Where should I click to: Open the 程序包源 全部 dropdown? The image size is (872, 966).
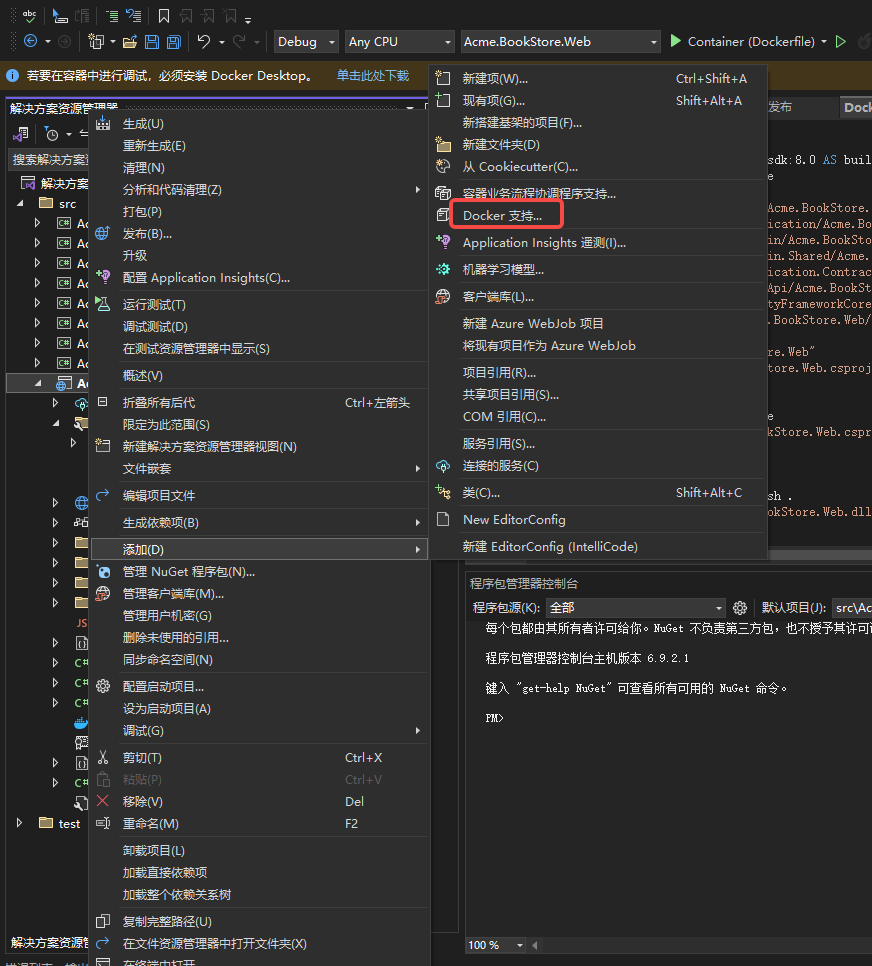(635, 608)
